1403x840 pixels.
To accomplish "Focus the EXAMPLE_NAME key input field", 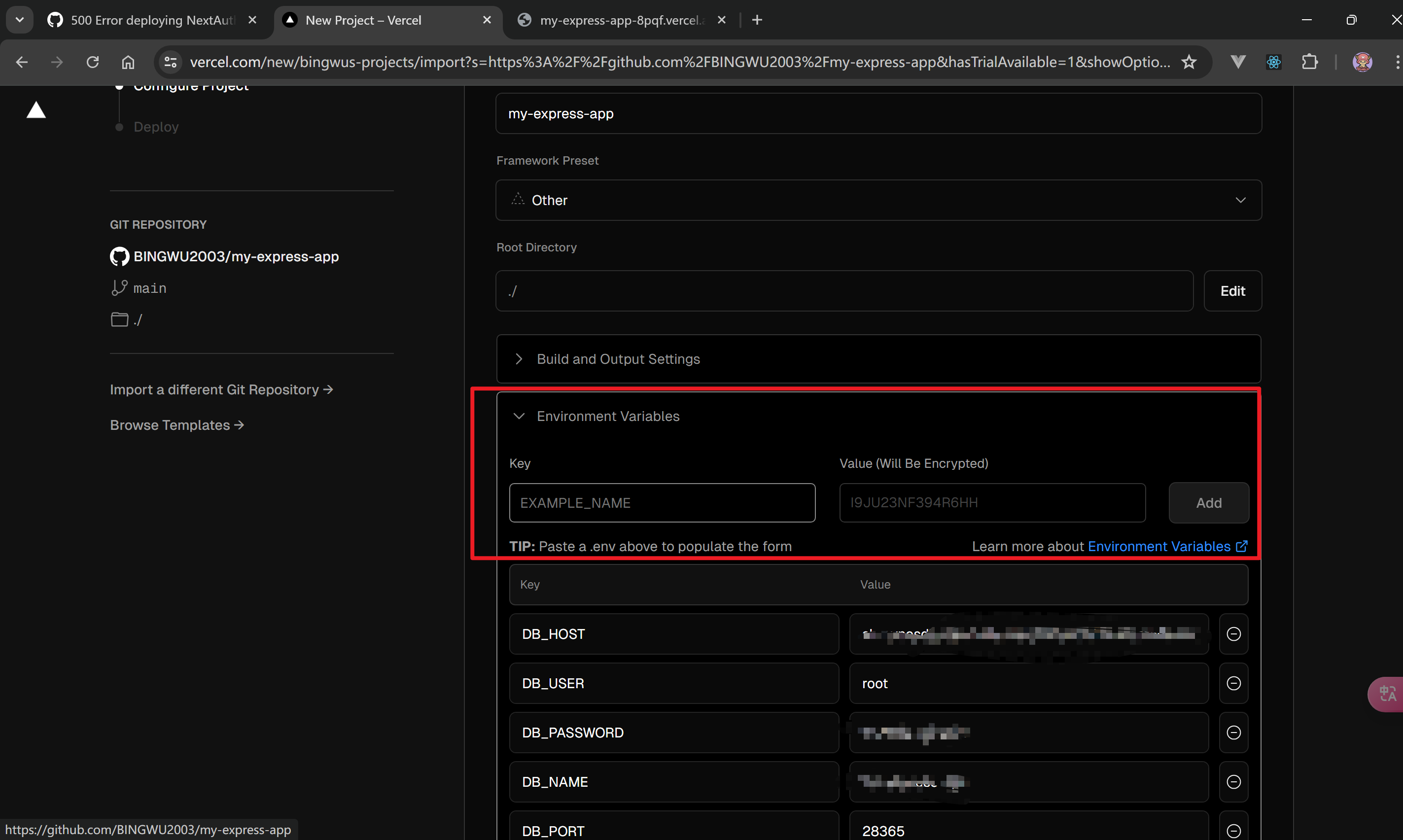I will (662, 503).
